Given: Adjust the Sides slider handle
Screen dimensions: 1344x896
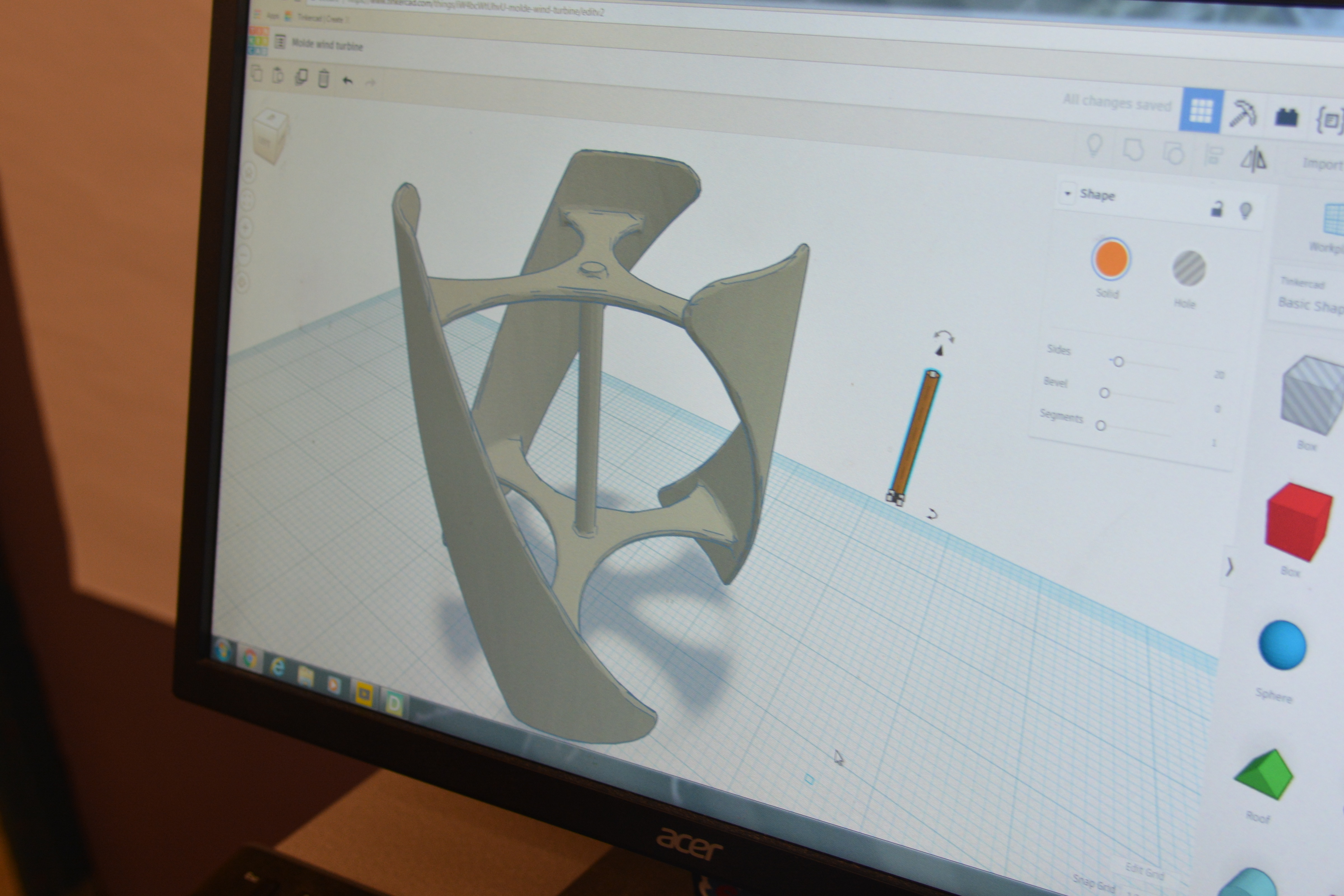Looking at the screenshot, I should 1118,362.
